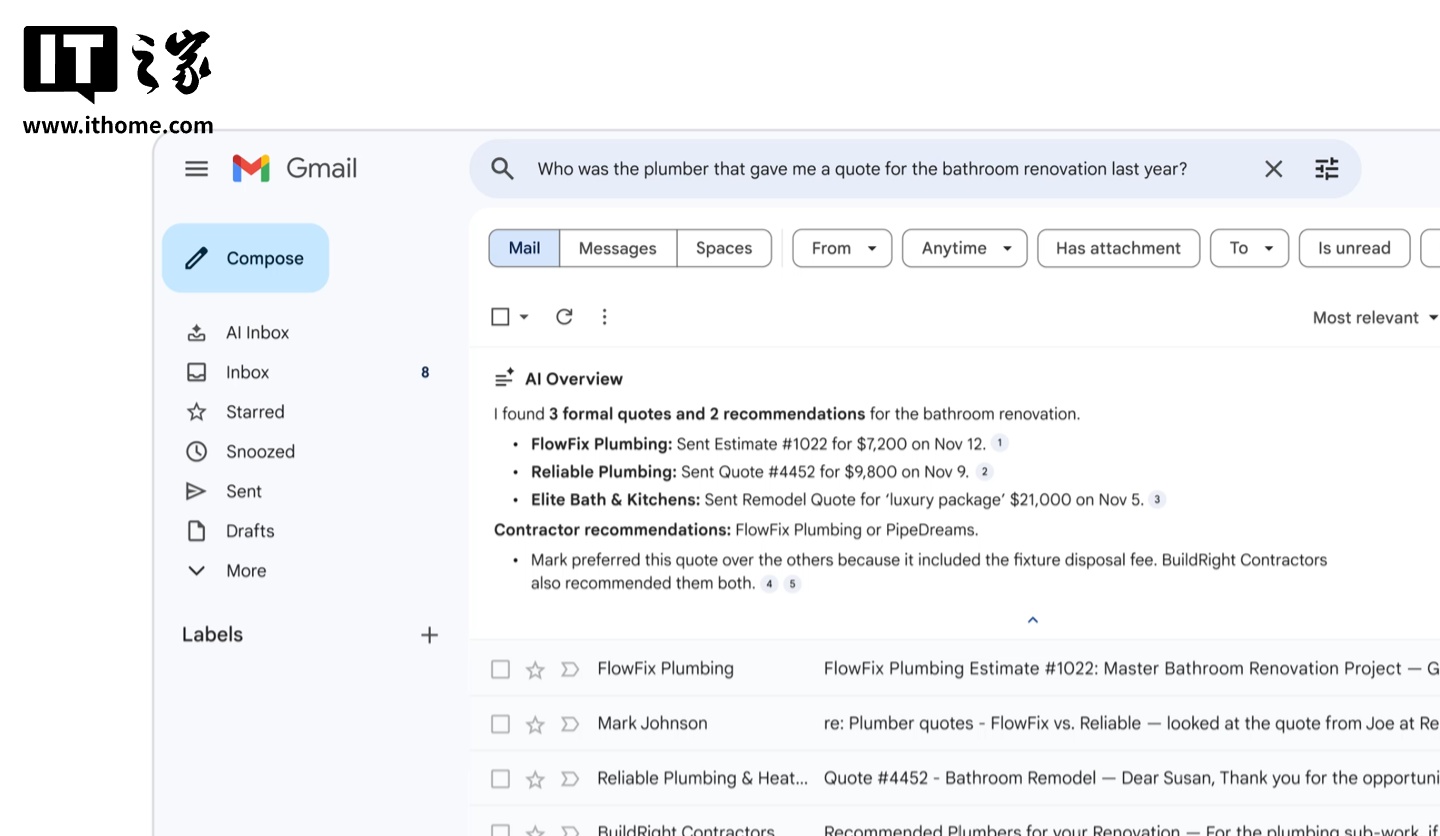Toggle the select-all conversations checkbox
Image resolution: width=1440 pixels, height=836 pixels.
click(x=500, y=316)
